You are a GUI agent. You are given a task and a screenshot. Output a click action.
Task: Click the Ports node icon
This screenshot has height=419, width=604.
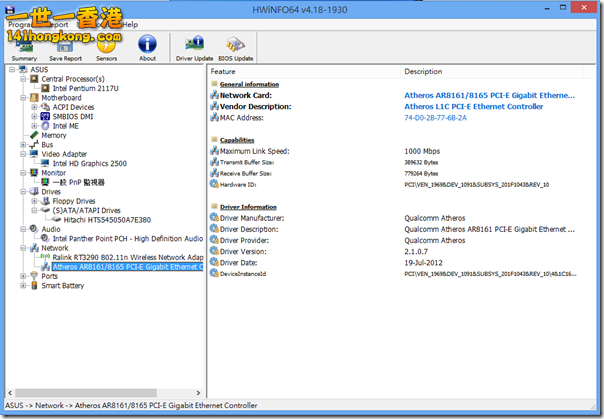point(34,276)
